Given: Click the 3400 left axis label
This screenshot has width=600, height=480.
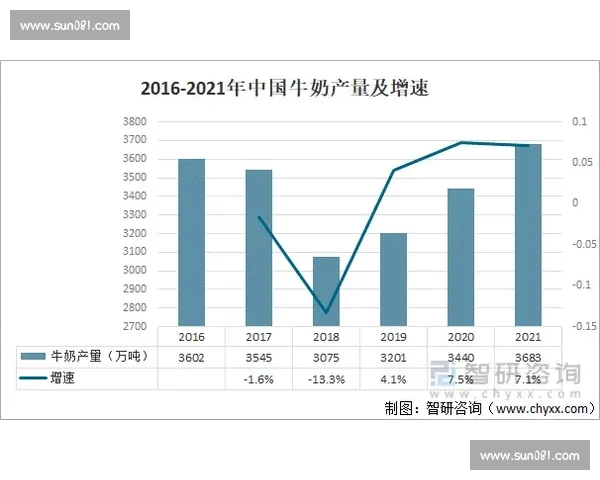Looking at the screenshot, I should pos(135,196).
